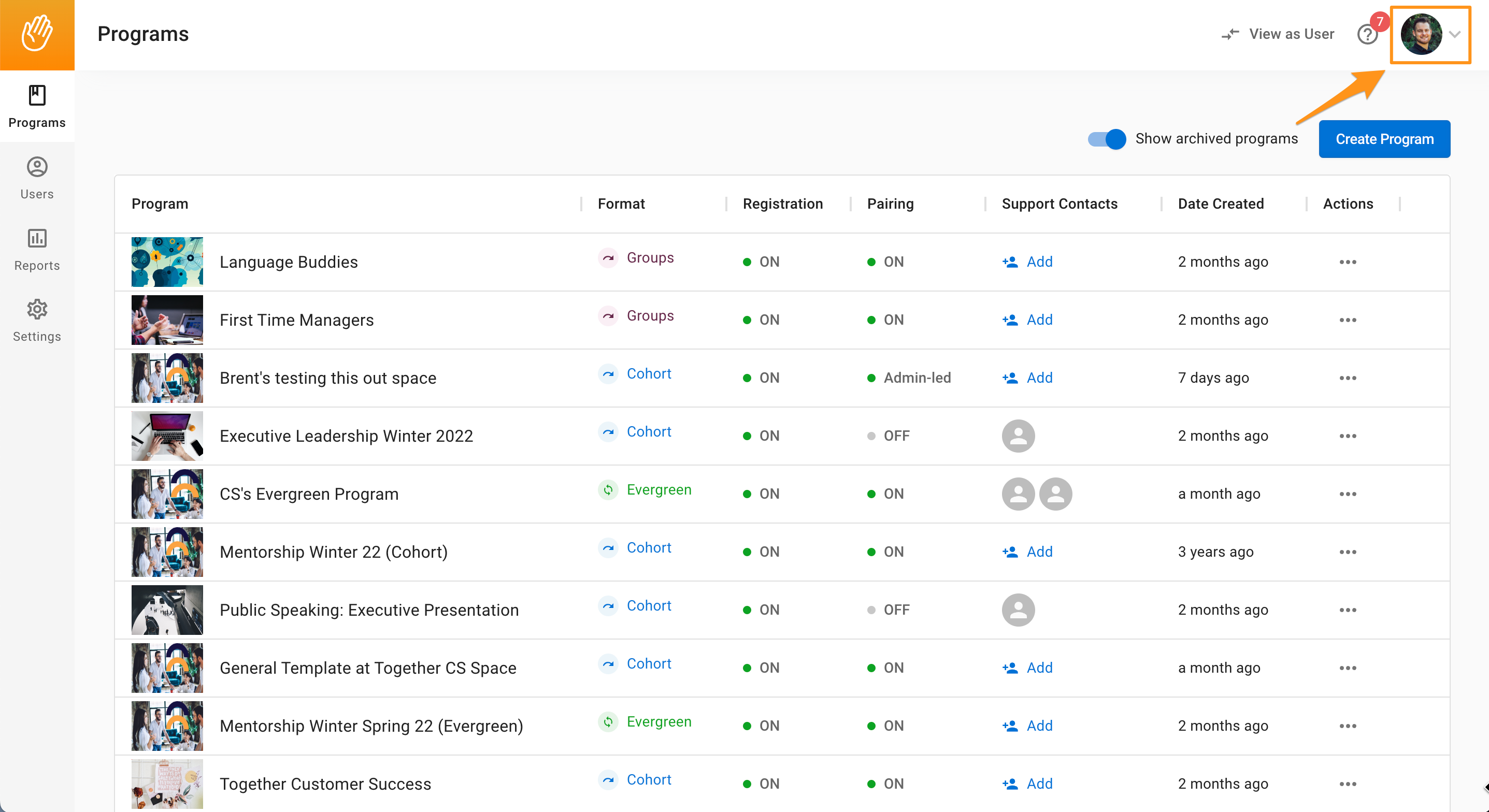Click Add link for Mentorship Winter 22 (Cohort)
Image resolution: width=1489 pixels, height=812 pixels.
tap(1039, 552)
